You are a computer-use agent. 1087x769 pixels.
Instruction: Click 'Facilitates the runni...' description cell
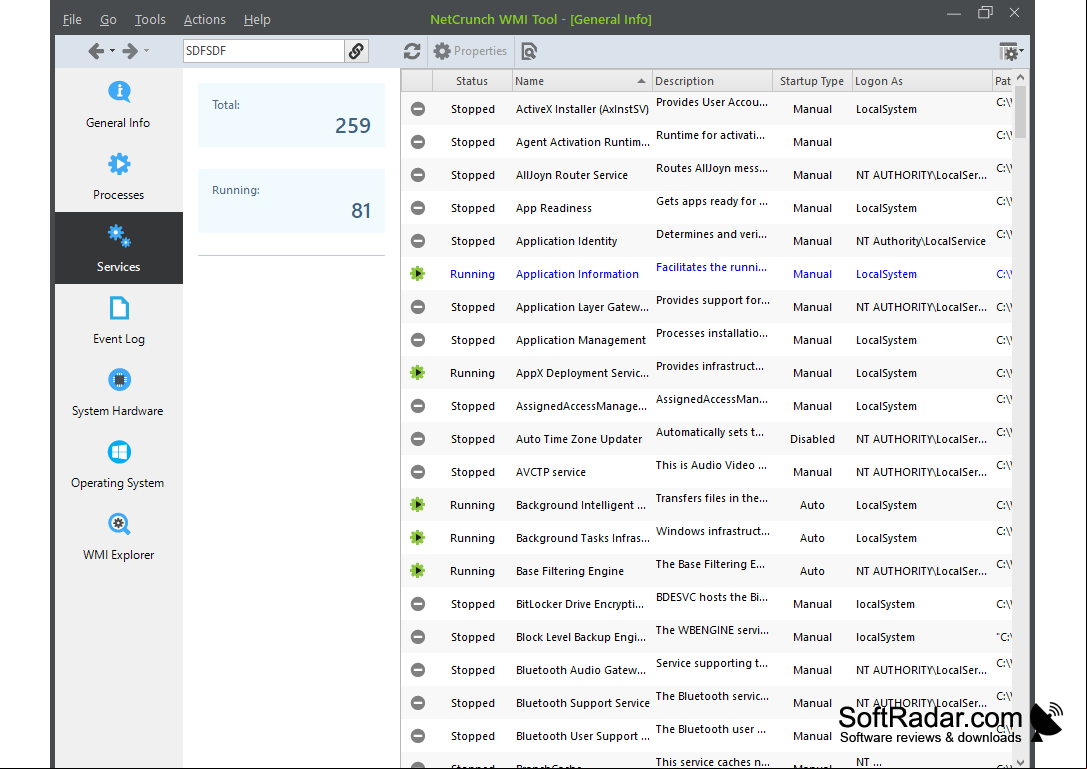tap(711, 267)
